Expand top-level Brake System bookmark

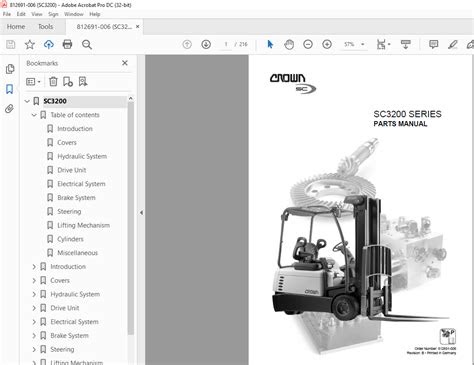click(34, 336)
